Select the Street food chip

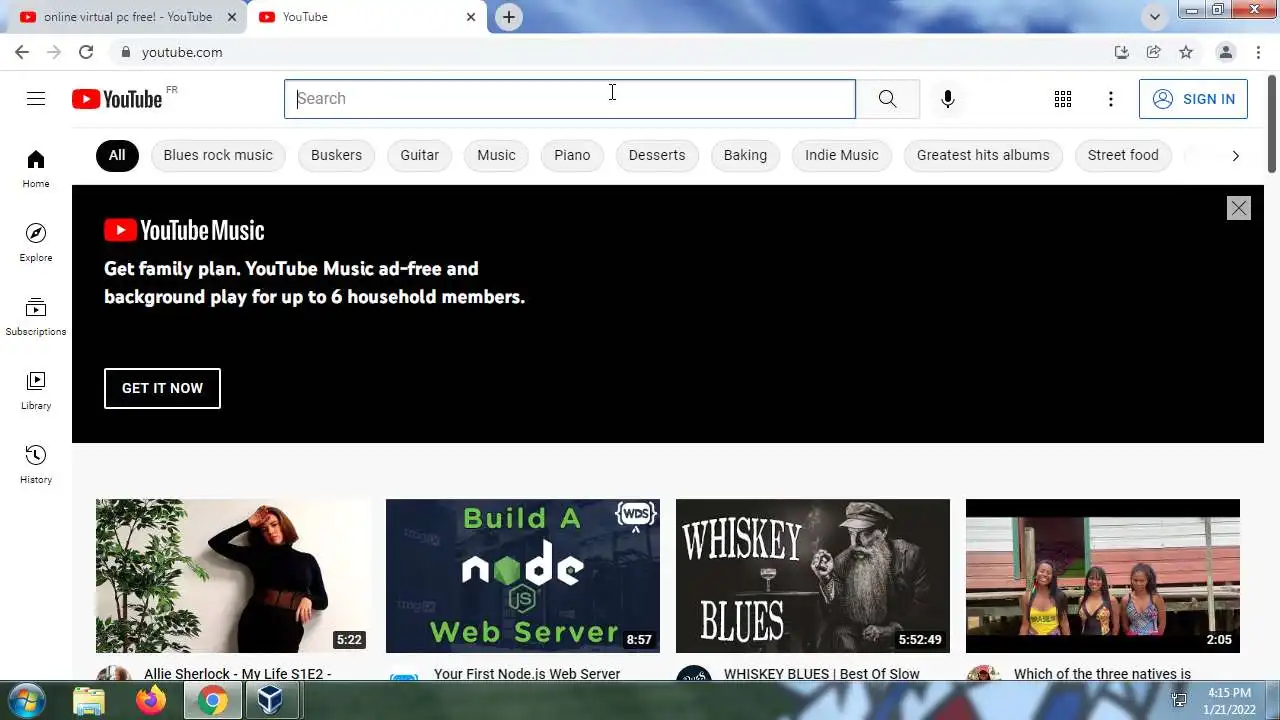[x=1123, y=155]
